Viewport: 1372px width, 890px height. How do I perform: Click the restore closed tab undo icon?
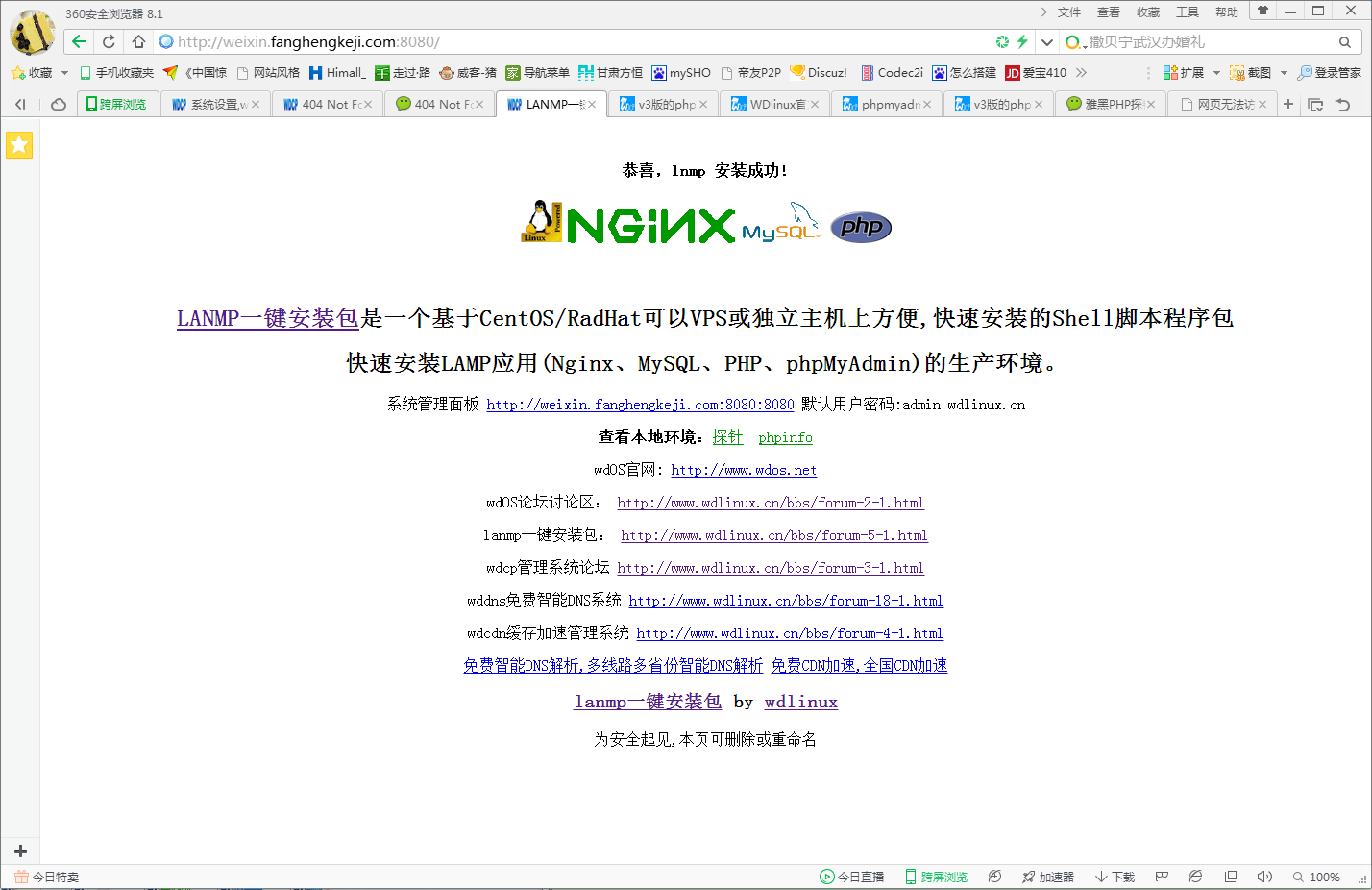point(1343,104)
